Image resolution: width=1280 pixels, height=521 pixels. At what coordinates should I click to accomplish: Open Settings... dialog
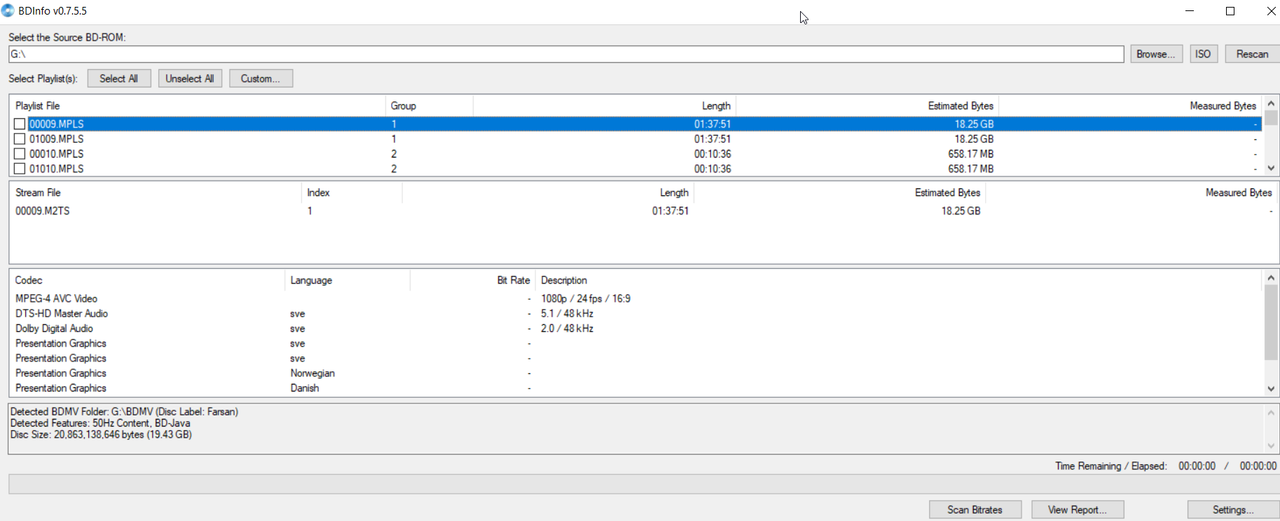[x=1233, y=510]
